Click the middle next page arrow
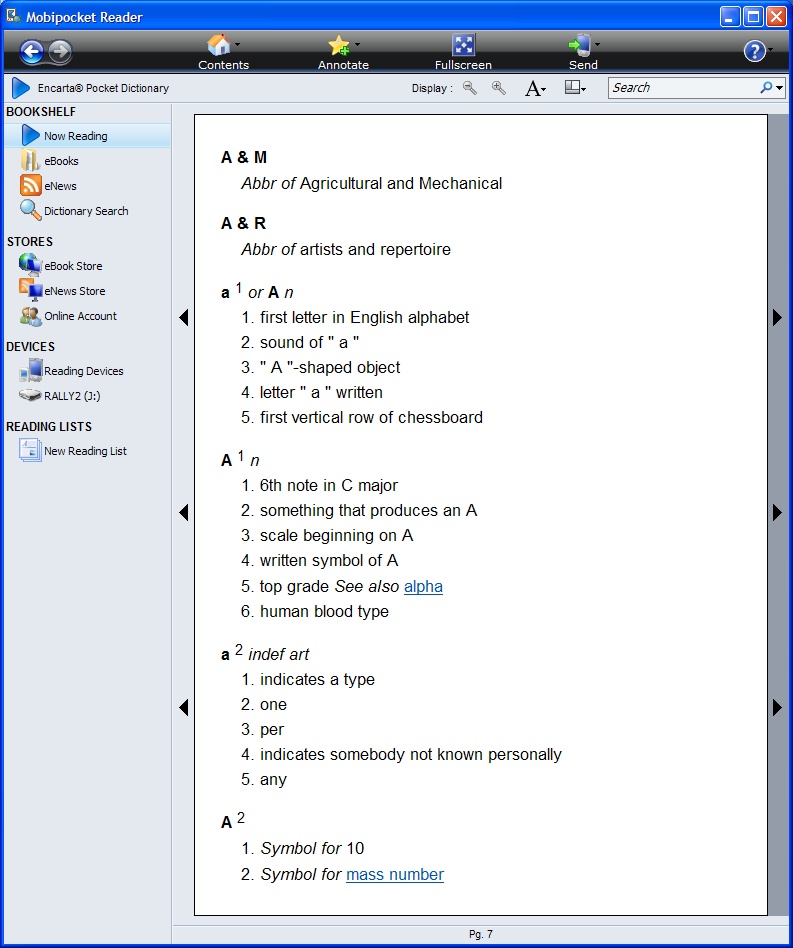793x948 pixels. coord(777,513)
